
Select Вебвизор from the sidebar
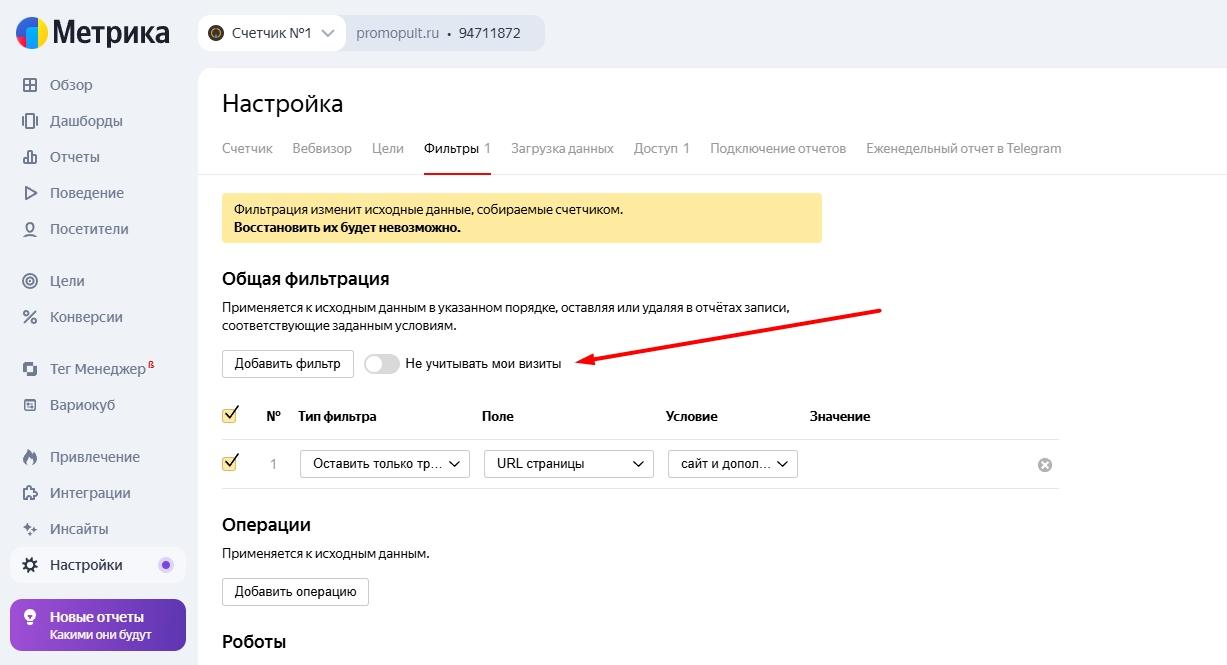click(320, 148)
